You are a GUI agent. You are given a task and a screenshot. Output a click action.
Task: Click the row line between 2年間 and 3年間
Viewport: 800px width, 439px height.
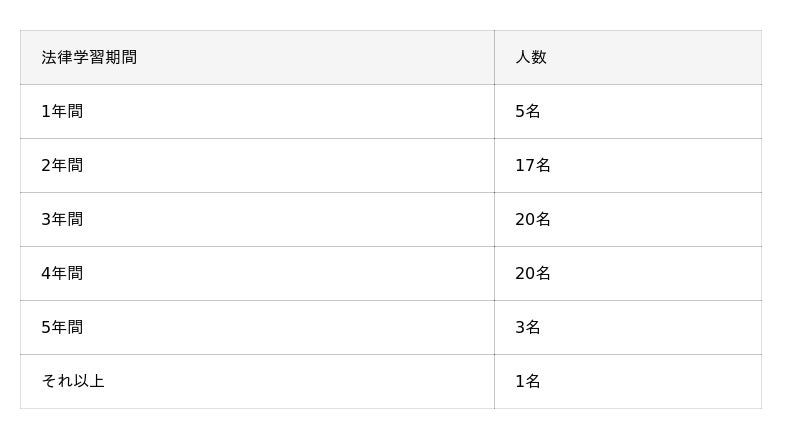tap(390, 192)
